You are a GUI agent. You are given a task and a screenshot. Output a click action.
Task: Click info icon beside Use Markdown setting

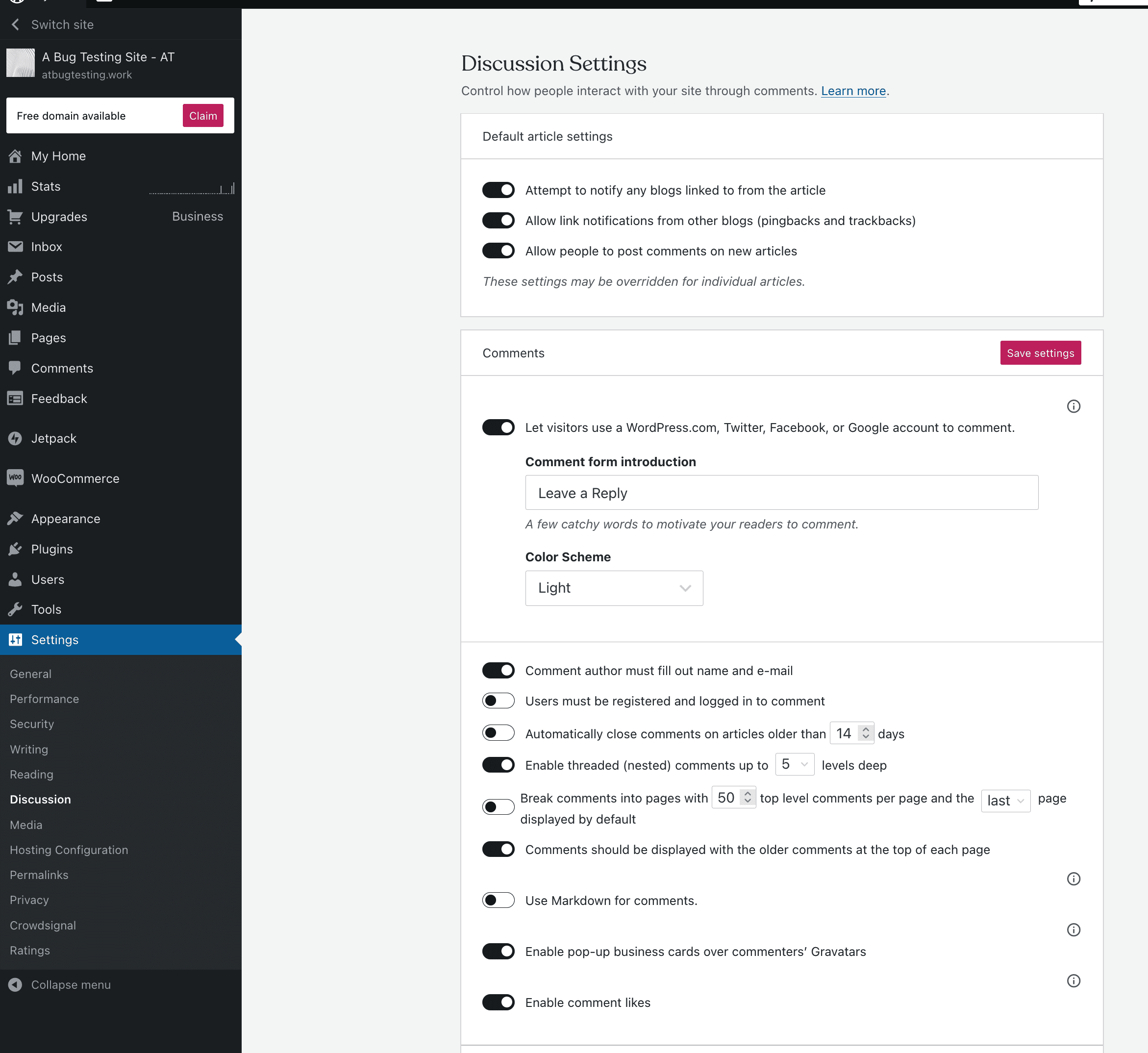(1073, 878)
